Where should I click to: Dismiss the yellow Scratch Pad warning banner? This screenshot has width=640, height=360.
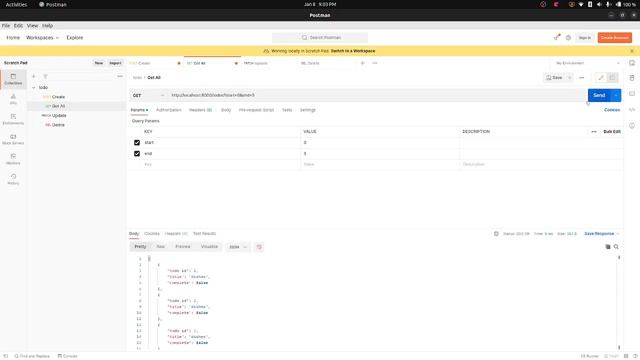coord(632,51)
